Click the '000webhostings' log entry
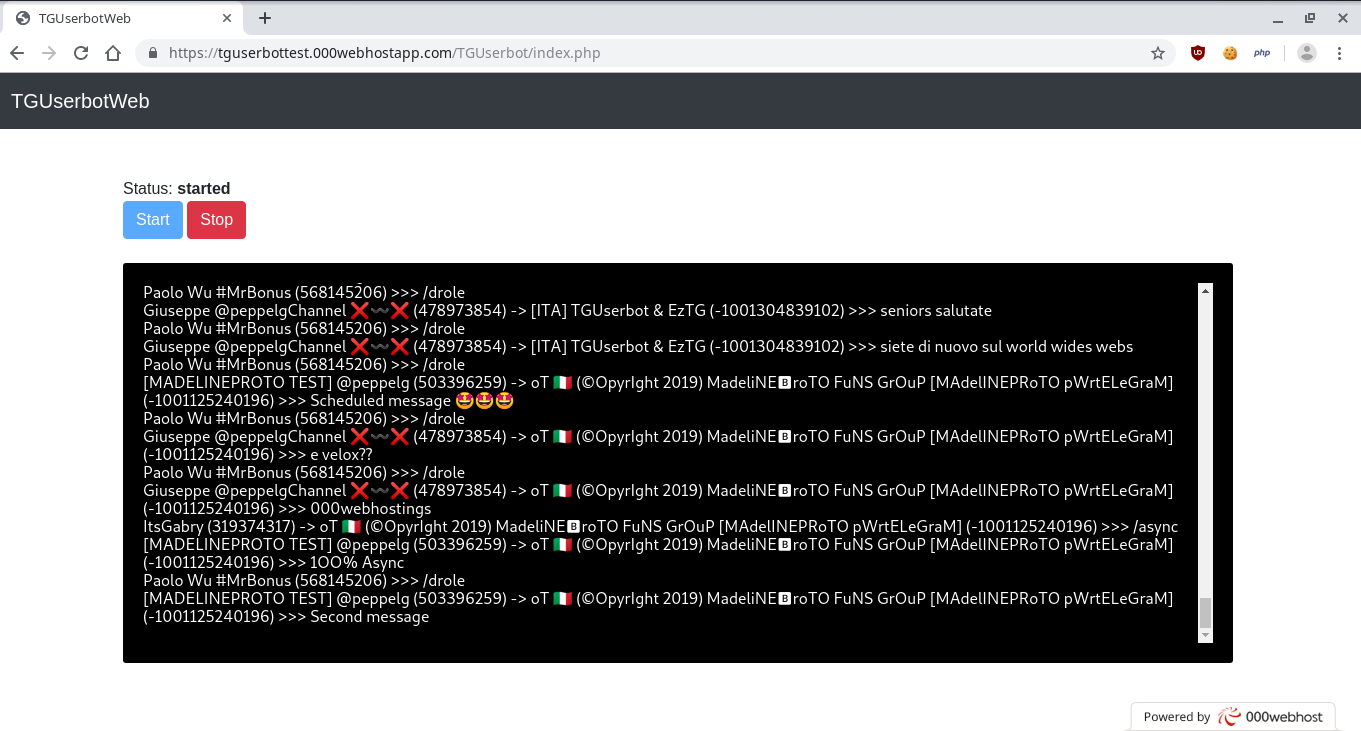Viewport: 1361px width, 731px height. pos(658,499)
